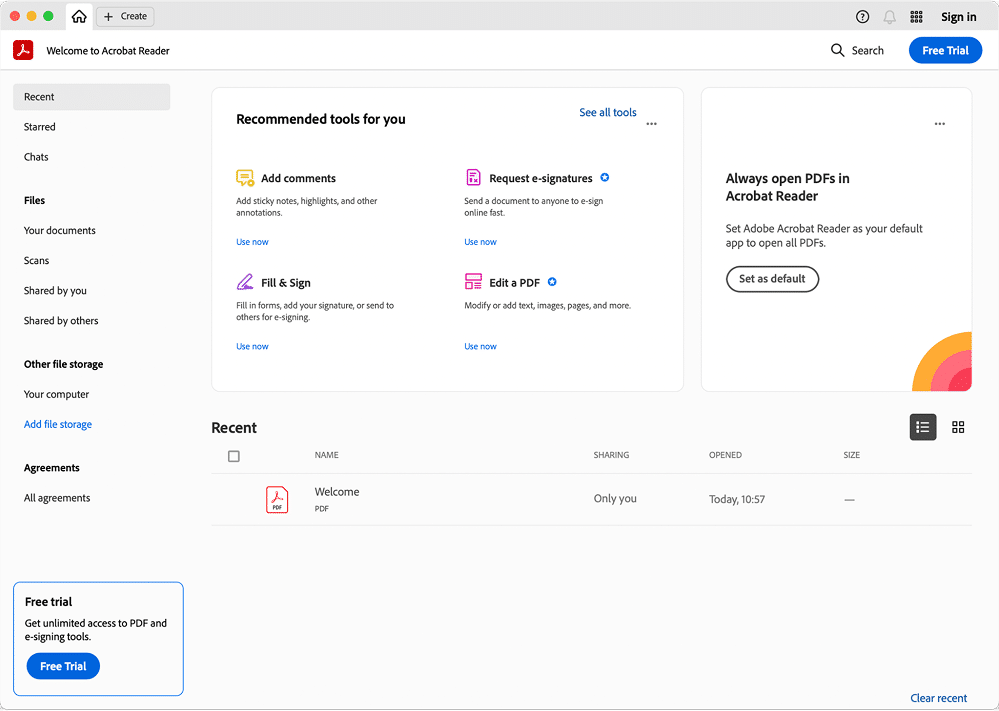Open See all tools link
This screenshot has height=711, width=999.
tap(608, 112)
